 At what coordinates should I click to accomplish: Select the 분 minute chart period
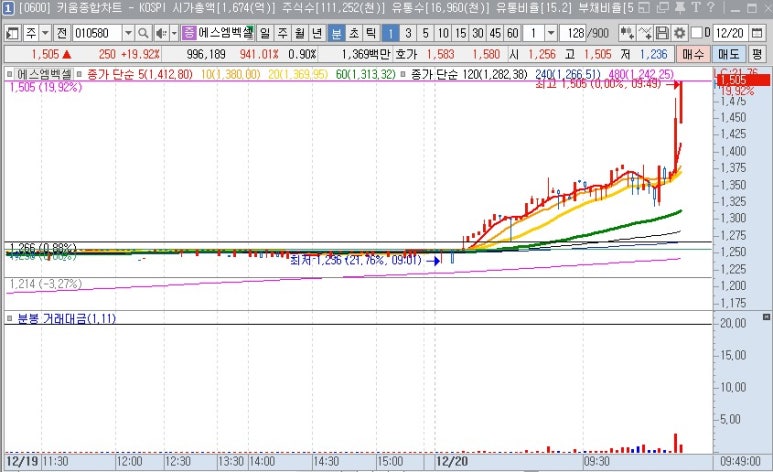click(336, 34)
